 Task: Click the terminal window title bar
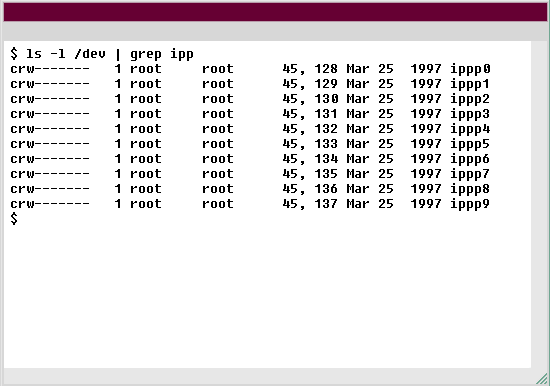pos(275,12)
